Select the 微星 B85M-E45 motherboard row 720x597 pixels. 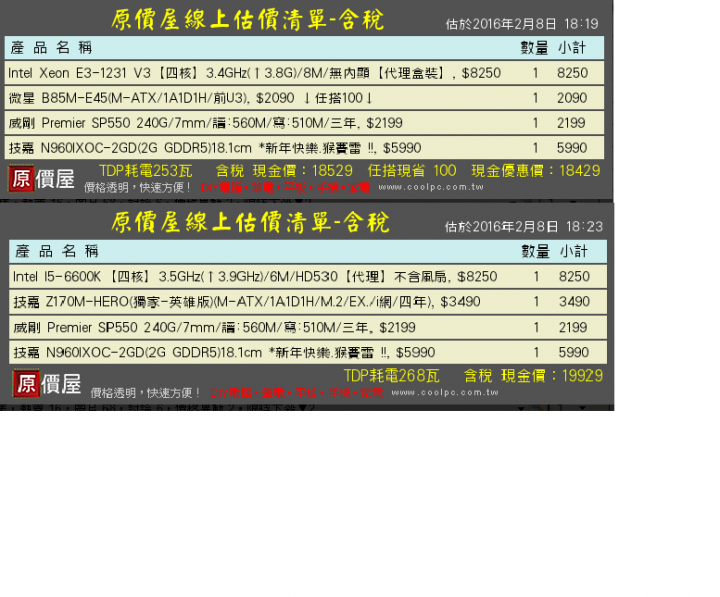(x=304, y=98)
